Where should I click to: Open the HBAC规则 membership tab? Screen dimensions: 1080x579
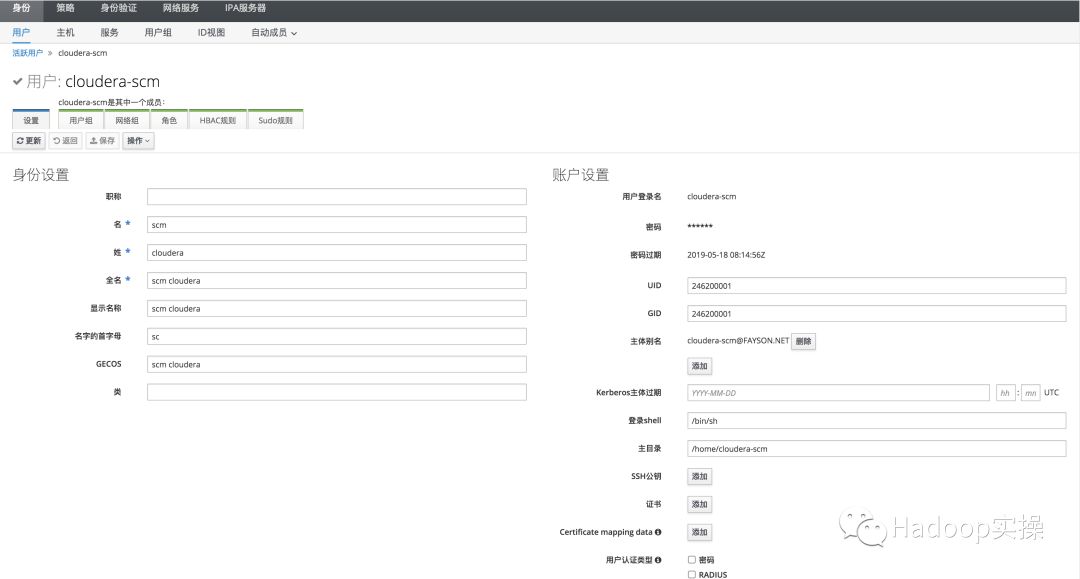218,120
